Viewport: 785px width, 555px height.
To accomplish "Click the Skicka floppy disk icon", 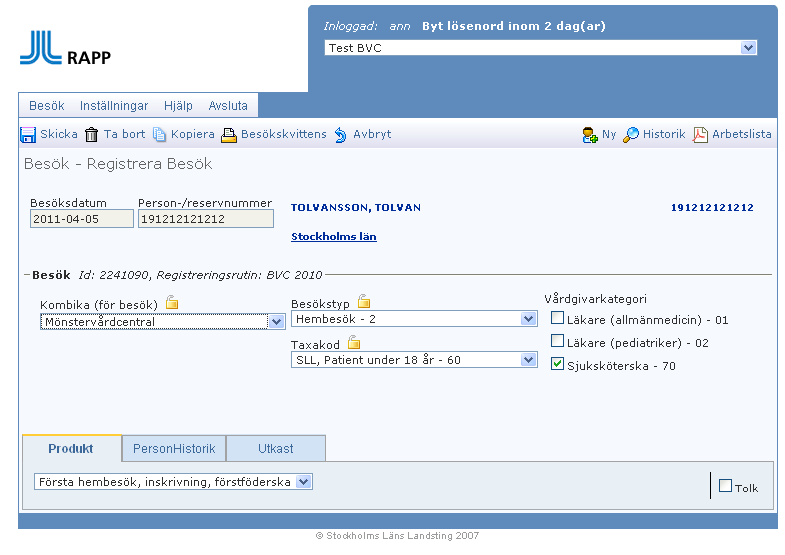I will pos(28,135).
